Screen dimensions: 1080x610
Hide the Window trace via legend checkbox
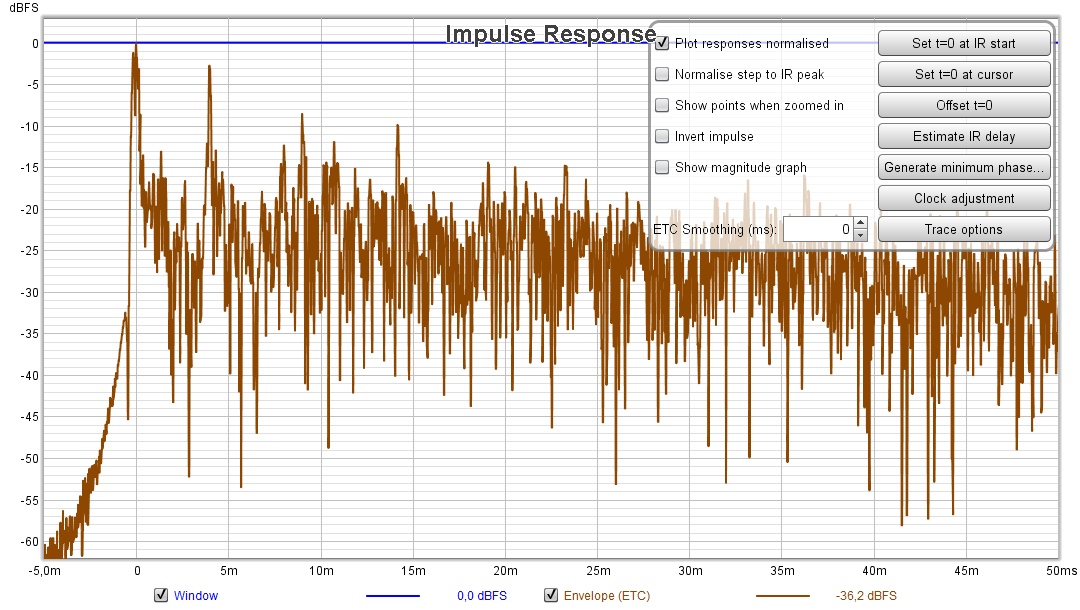[161, 596]
